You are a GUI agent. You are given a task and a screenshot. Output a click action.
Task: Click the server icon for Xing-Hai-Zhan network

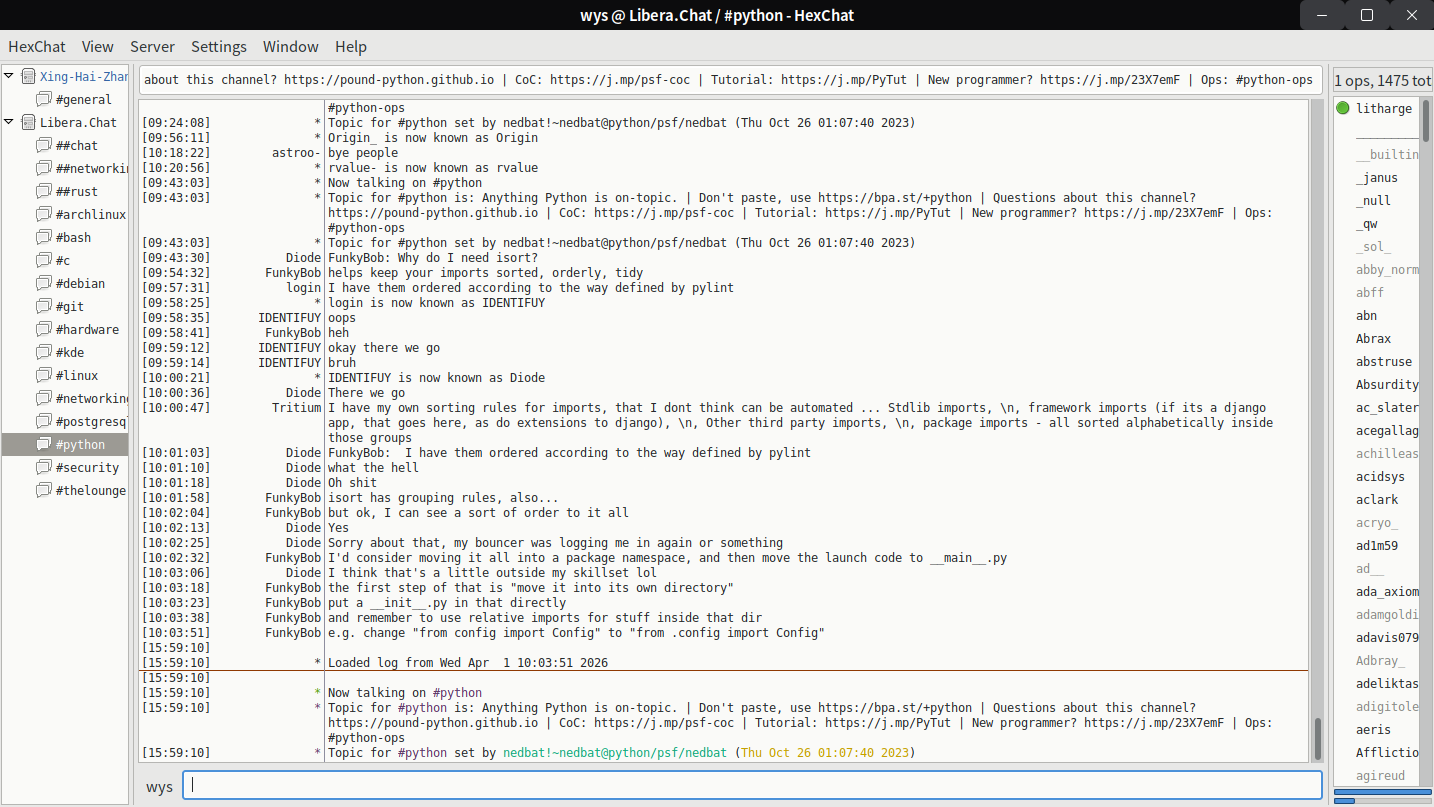coord(28,77)
